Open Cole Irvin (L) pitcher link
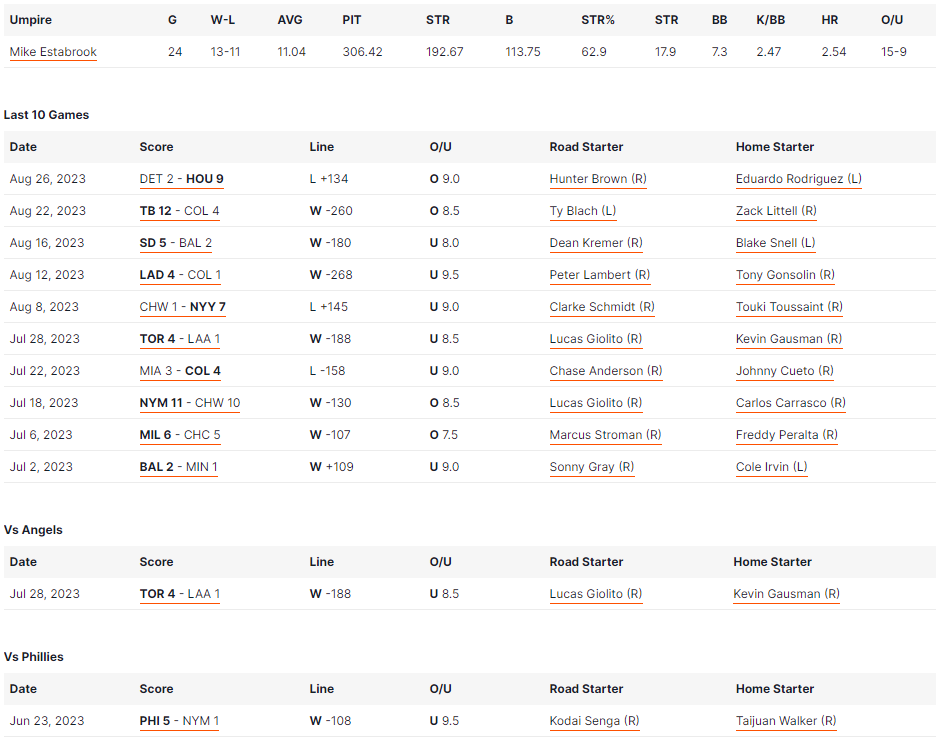Screen dimensions: 940x737 (x=772, y=467)
